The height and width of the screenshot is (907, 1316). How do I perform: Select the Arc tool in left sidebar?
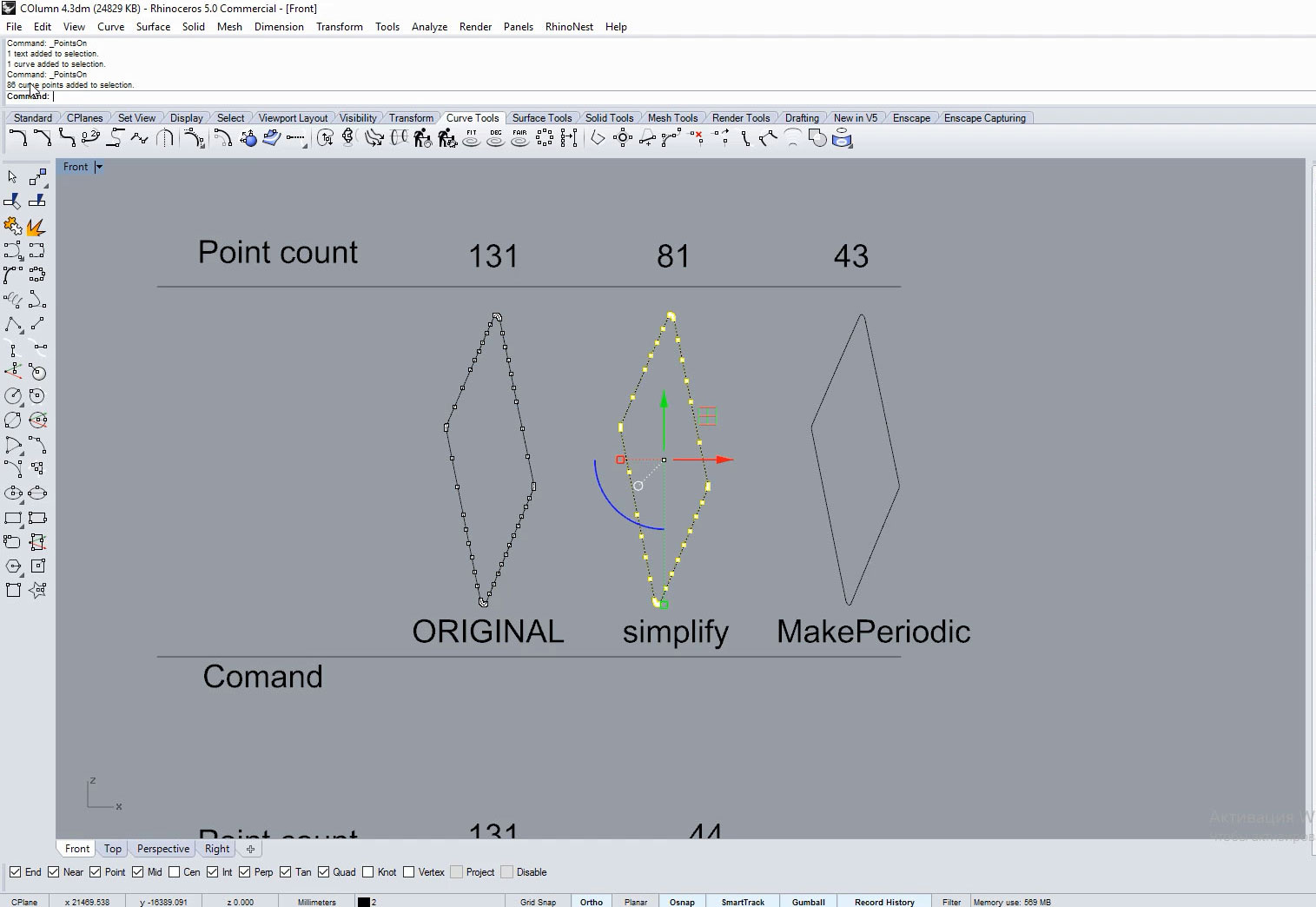tap(12, 444)
